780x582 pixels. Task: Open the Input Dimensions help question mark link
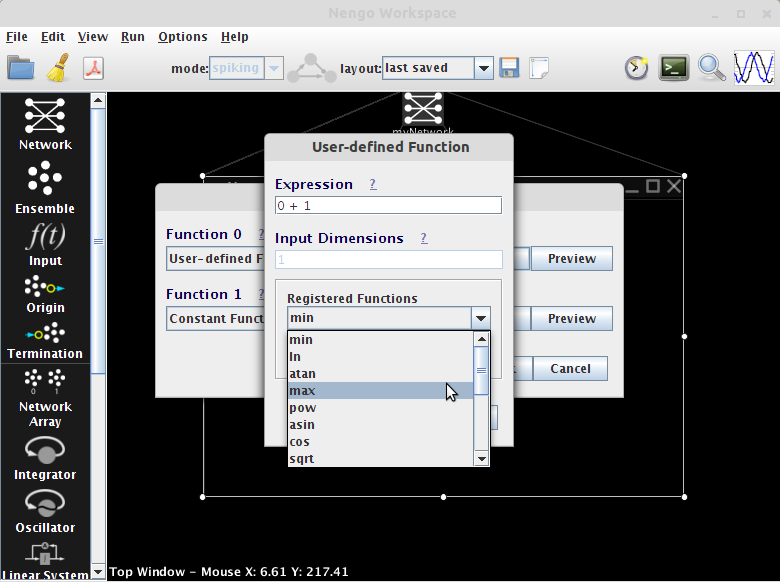[424, 238]
